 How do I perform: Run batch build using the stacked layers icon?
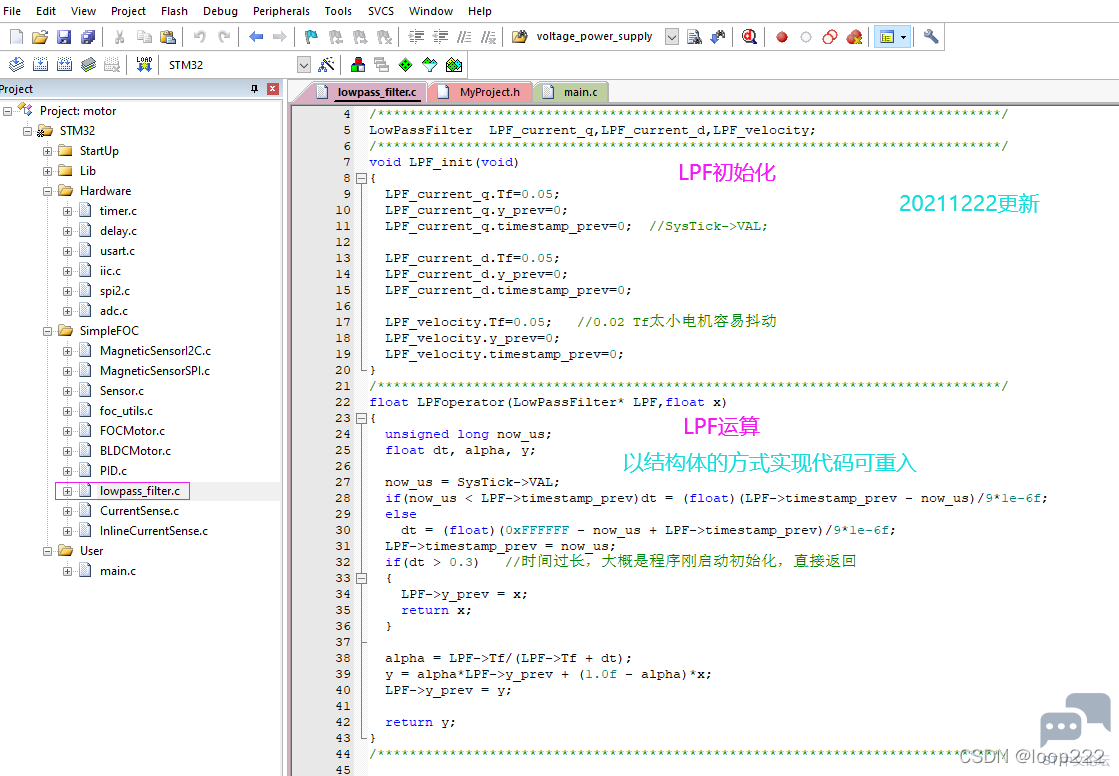pyautogui.click(x=88, y=65)
